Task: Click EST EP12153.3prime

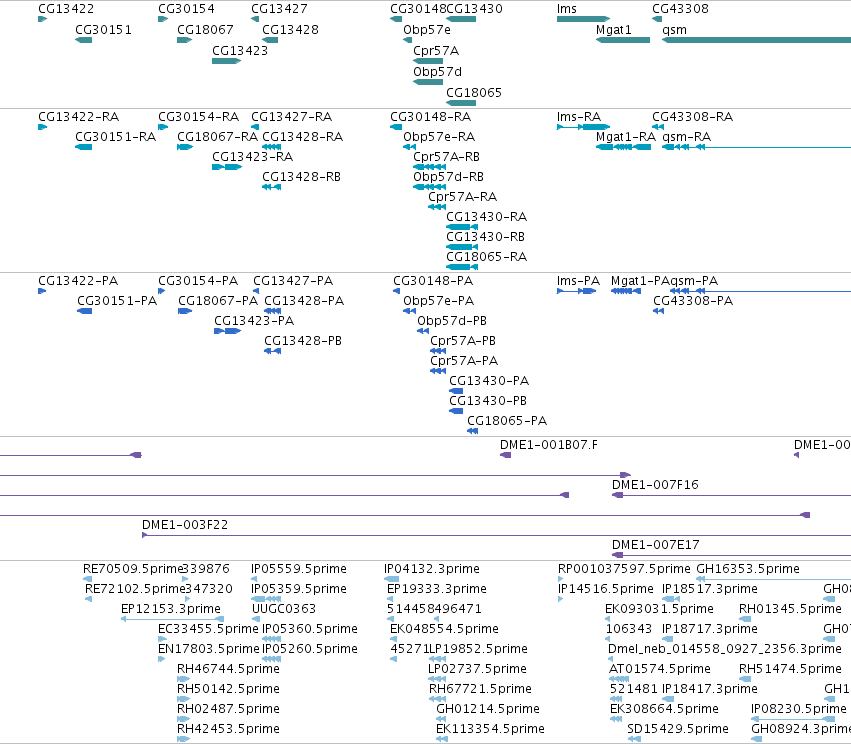Action: [172, 619]
